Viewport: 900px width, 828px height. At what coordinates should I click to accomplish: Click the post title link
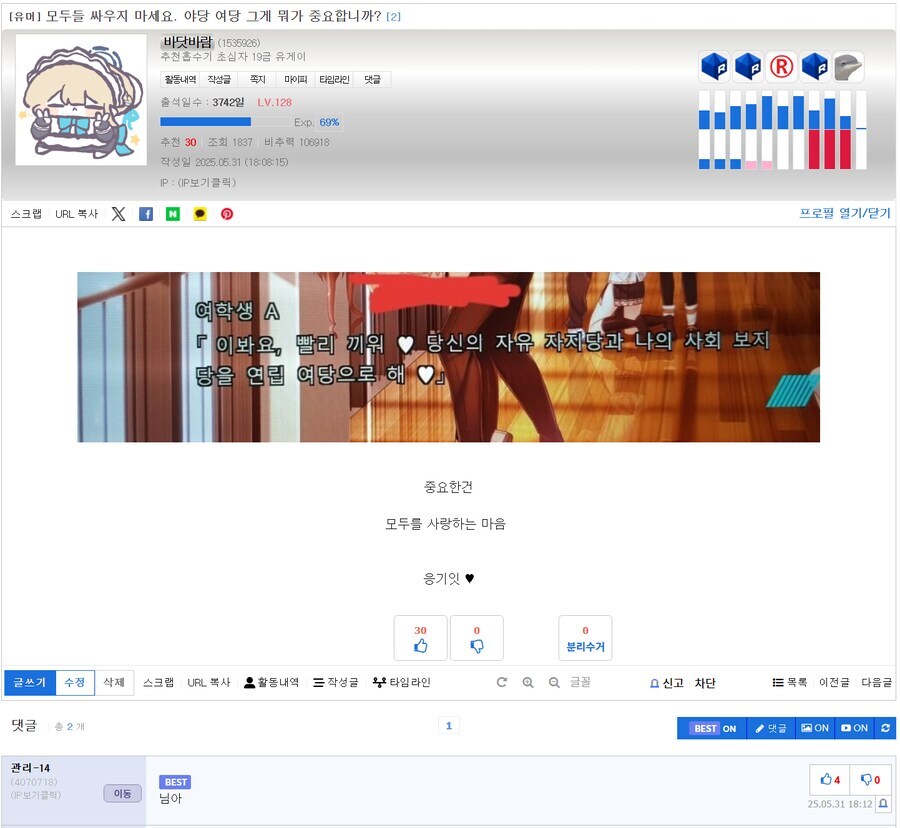pyautogui.click(x=213, y=16)
